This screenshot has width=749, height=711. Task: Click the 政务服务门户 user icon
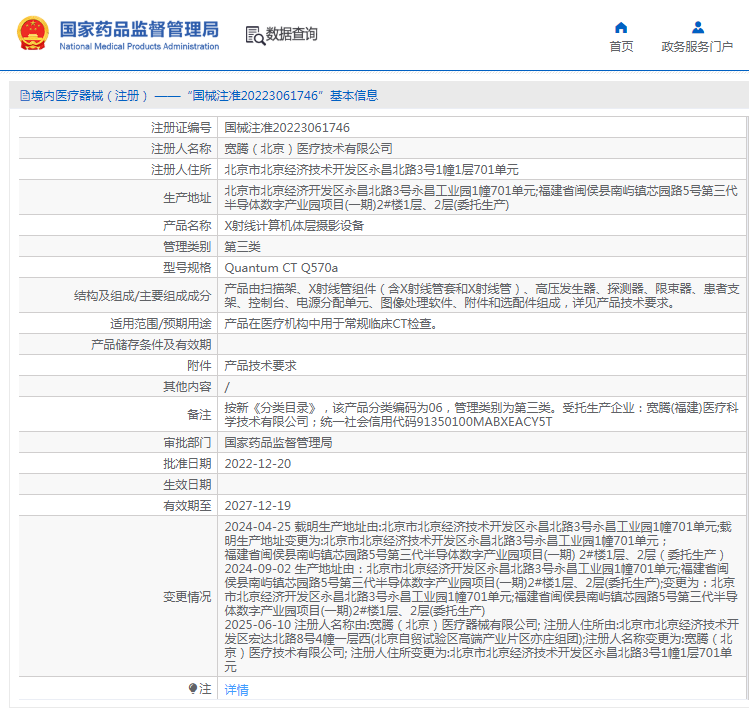pos(697,28)
